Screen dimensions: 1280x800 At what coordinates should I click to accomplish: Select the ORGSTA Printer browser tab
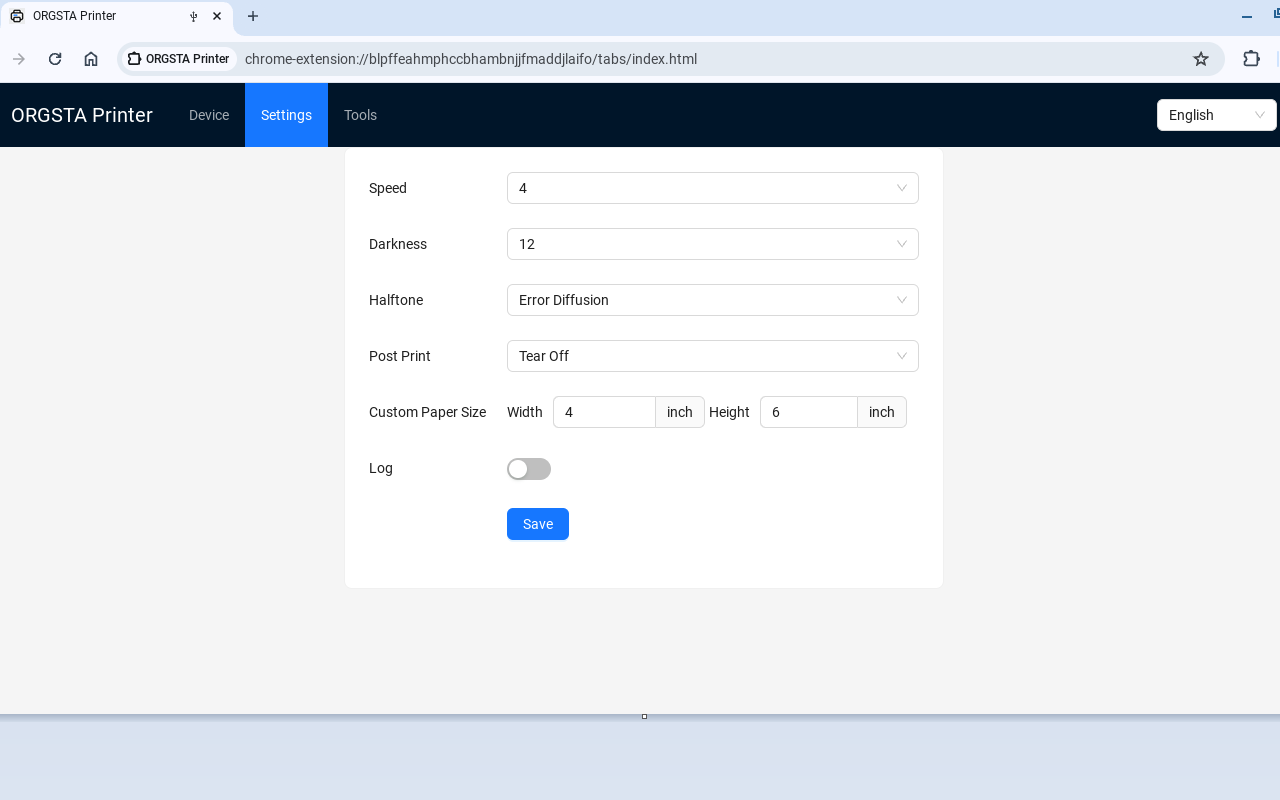coord(116,16)
